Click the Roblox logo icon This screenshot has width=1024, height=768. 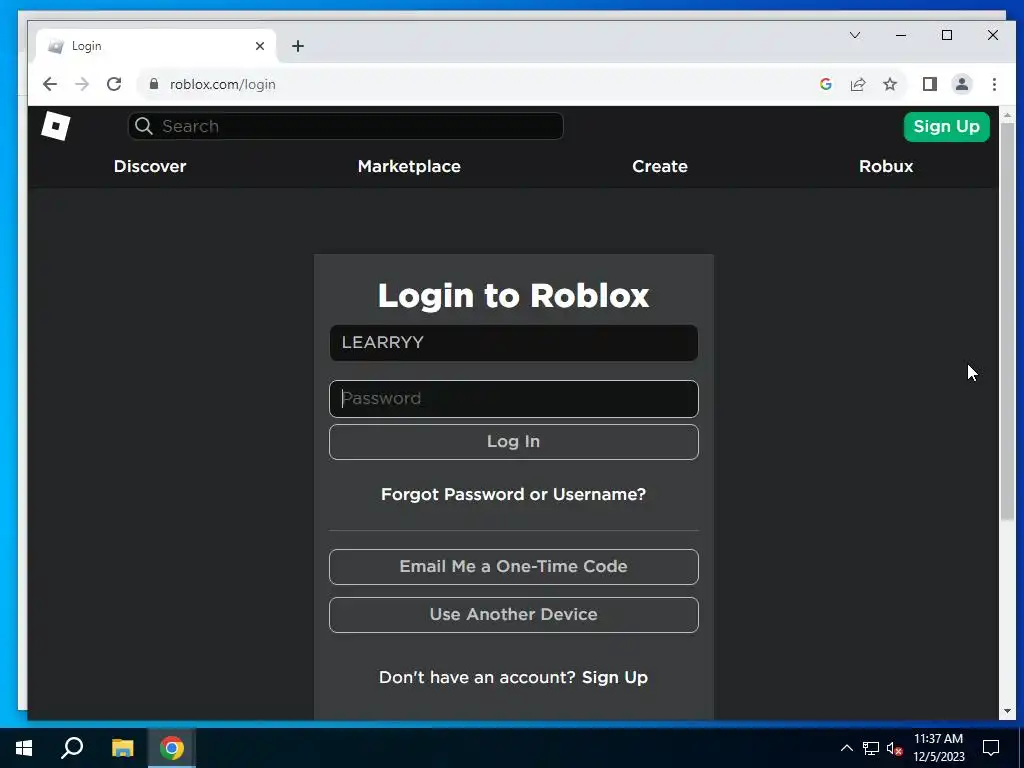56,126
